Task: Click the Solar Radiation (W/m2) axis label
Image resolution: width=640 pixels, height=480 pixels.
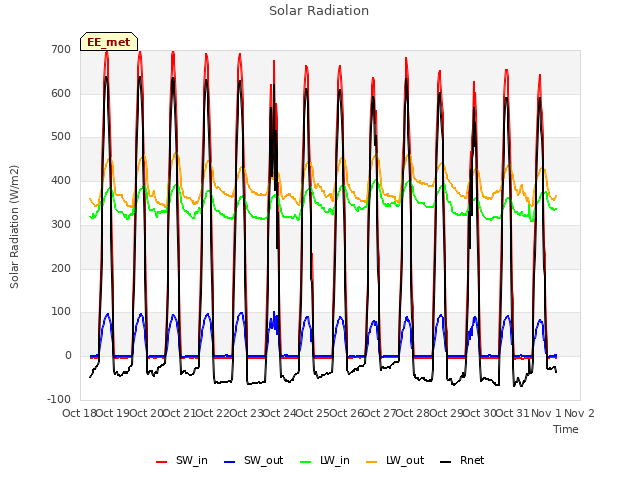Action: tap(14, 227)
